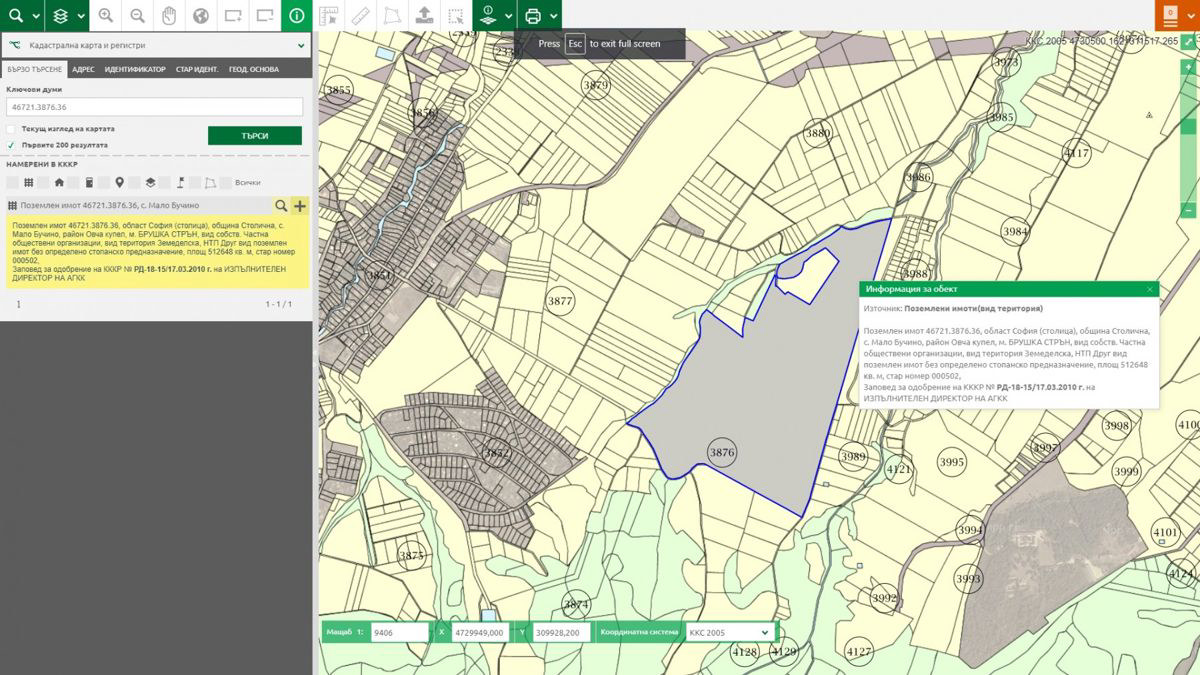Open the 'ИДЕНТИФИКАТОР' tab
Viewport: 1200px width, 675px height.
[x=135, y=69]
